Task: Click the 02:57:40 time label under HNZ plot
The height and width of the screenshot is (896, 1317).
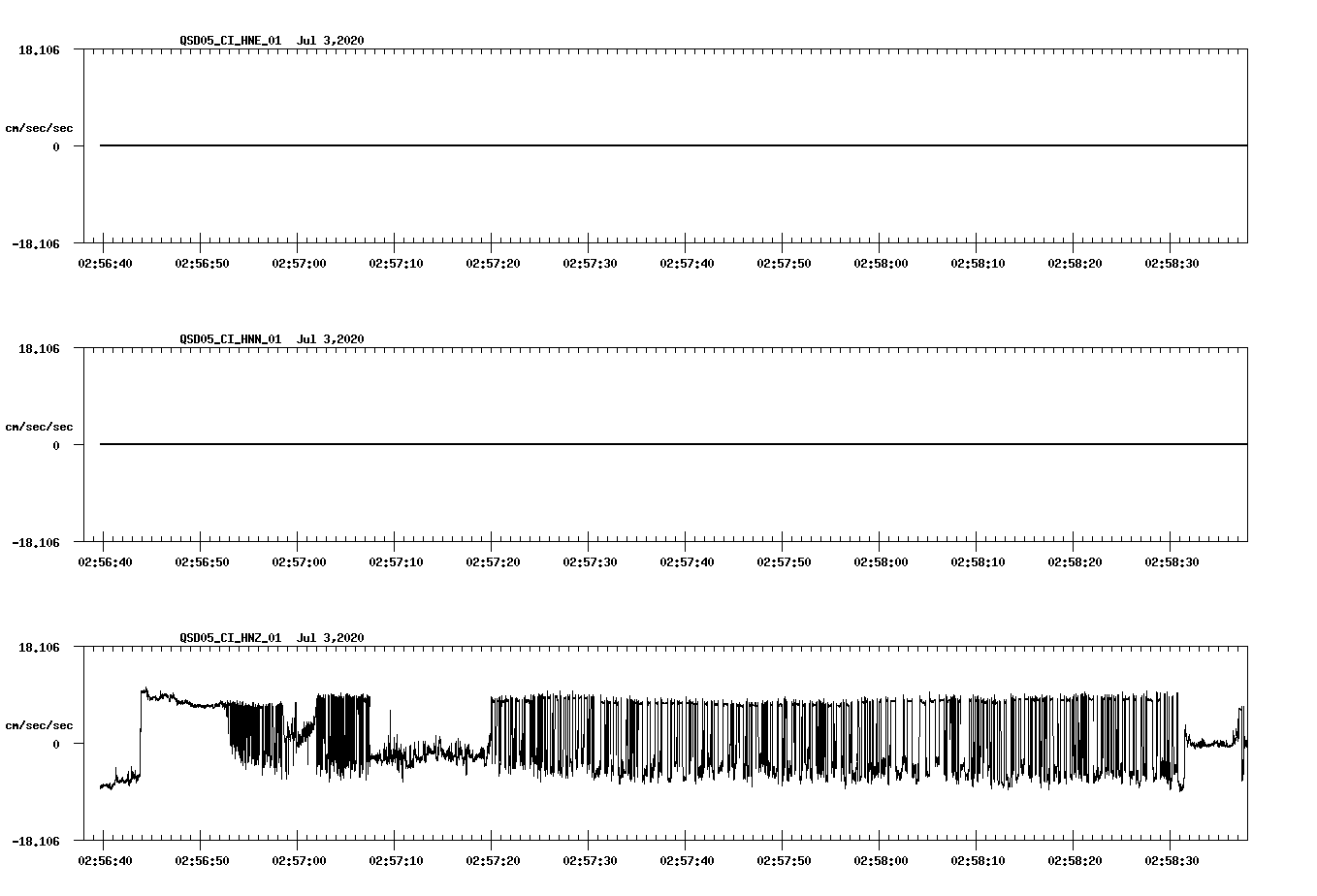Action: [687, 861]
